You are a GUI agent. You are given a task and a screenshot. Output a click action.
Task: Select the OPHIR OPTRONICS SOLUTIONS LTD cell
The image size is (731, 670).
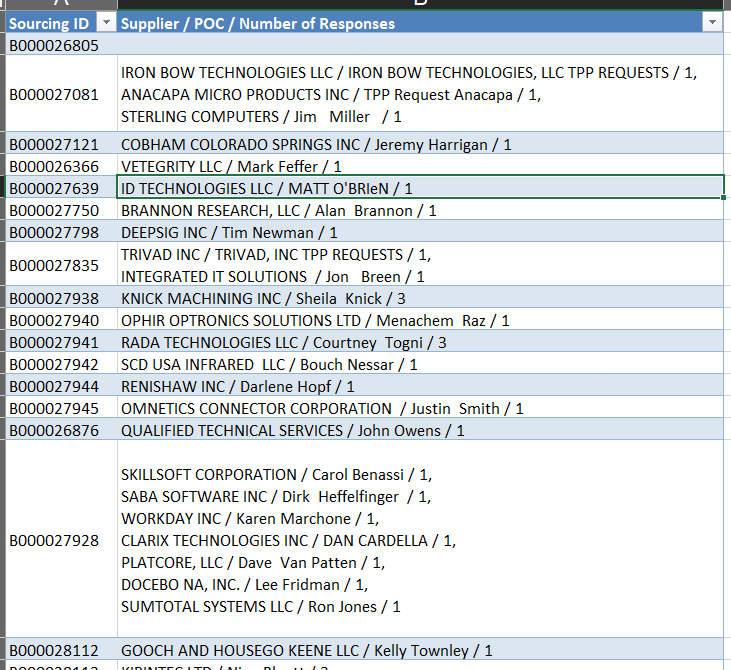420,319
